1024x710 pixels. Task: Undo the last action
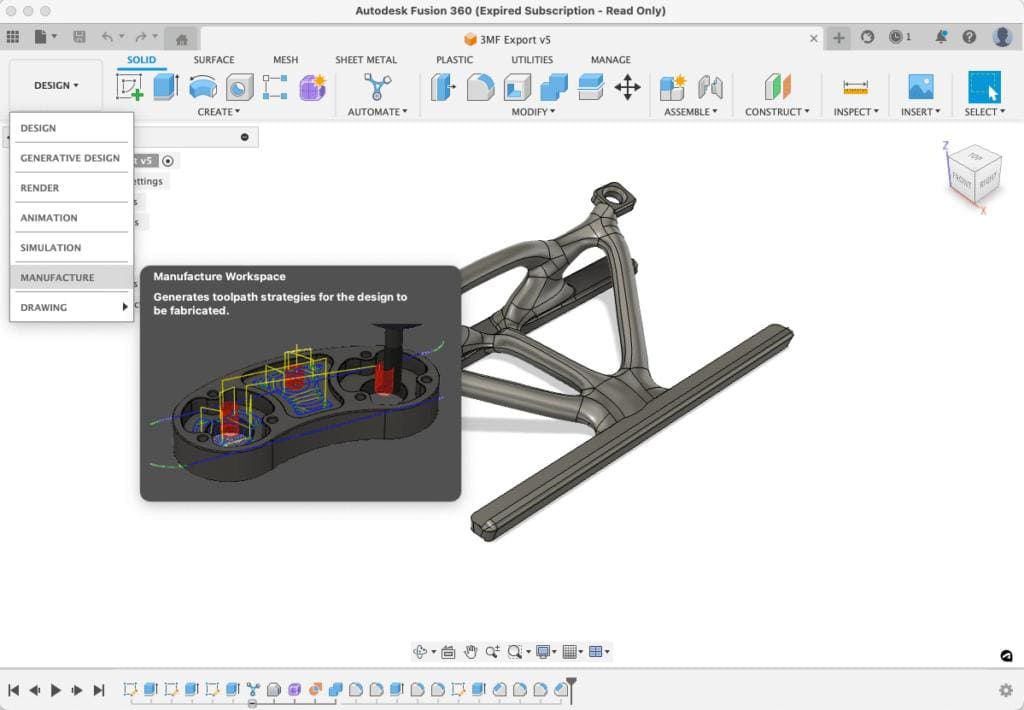[107, 37]
